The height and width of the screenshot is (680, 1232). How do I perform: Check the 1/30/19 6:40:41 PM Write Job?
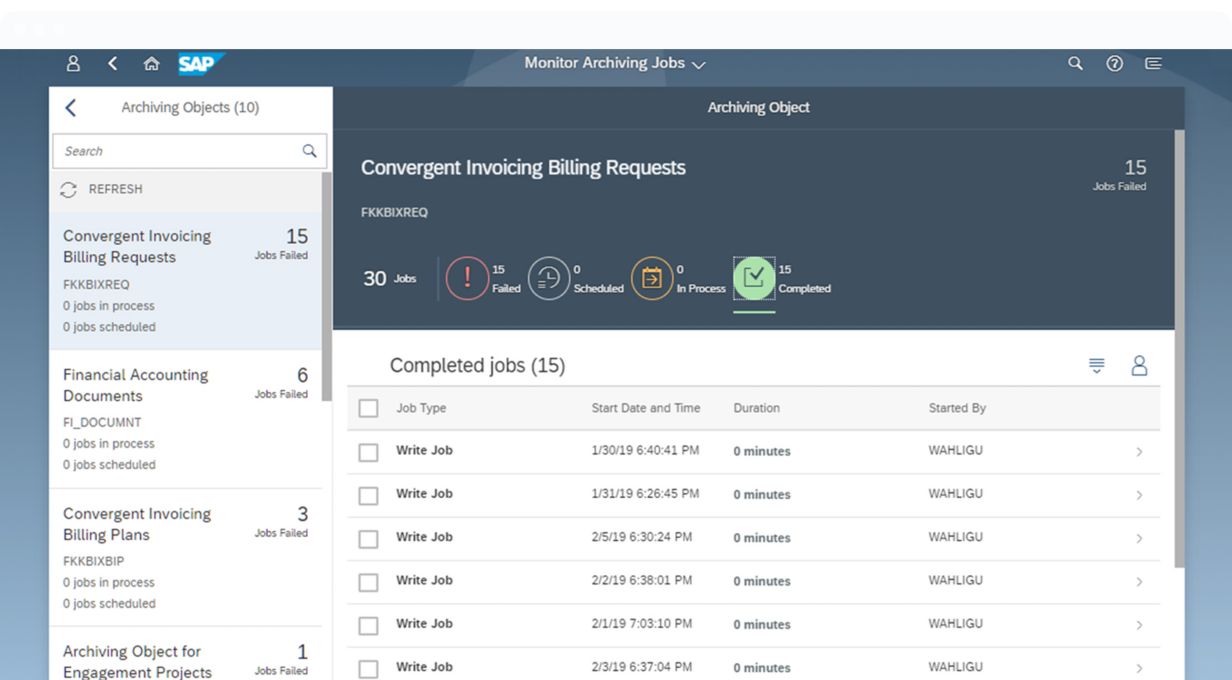point(368,452)
